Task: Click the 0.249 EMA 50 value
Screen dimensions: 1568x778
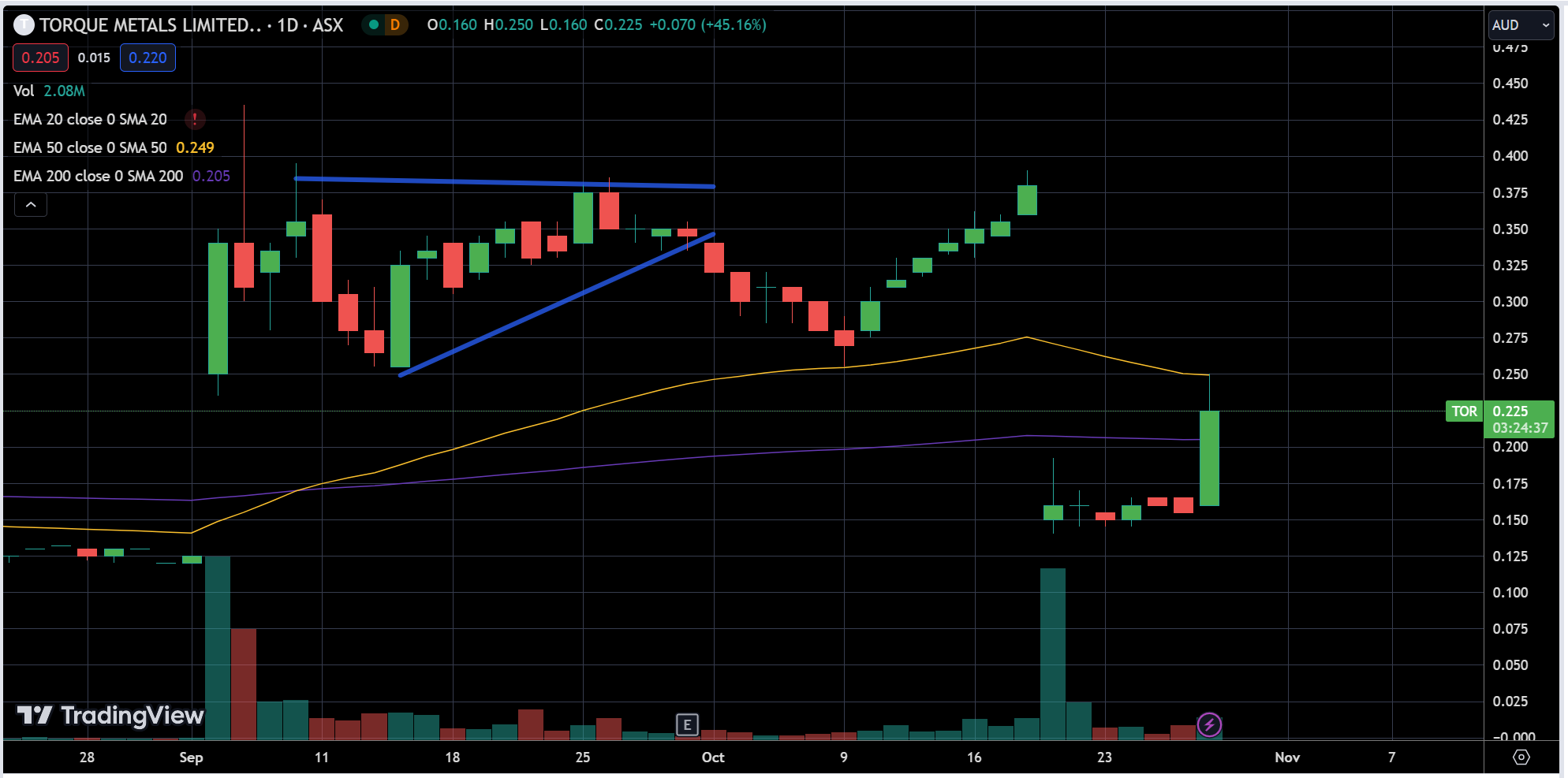Action: pos(195,147)
